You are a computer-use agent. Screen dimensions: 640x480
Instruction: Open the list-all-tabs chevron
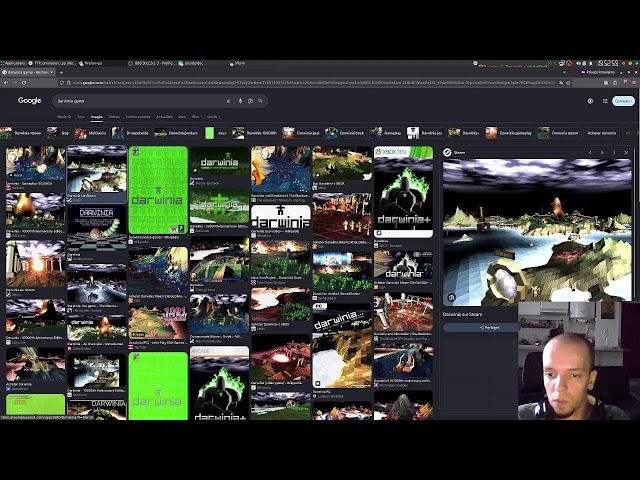point(564,72)
